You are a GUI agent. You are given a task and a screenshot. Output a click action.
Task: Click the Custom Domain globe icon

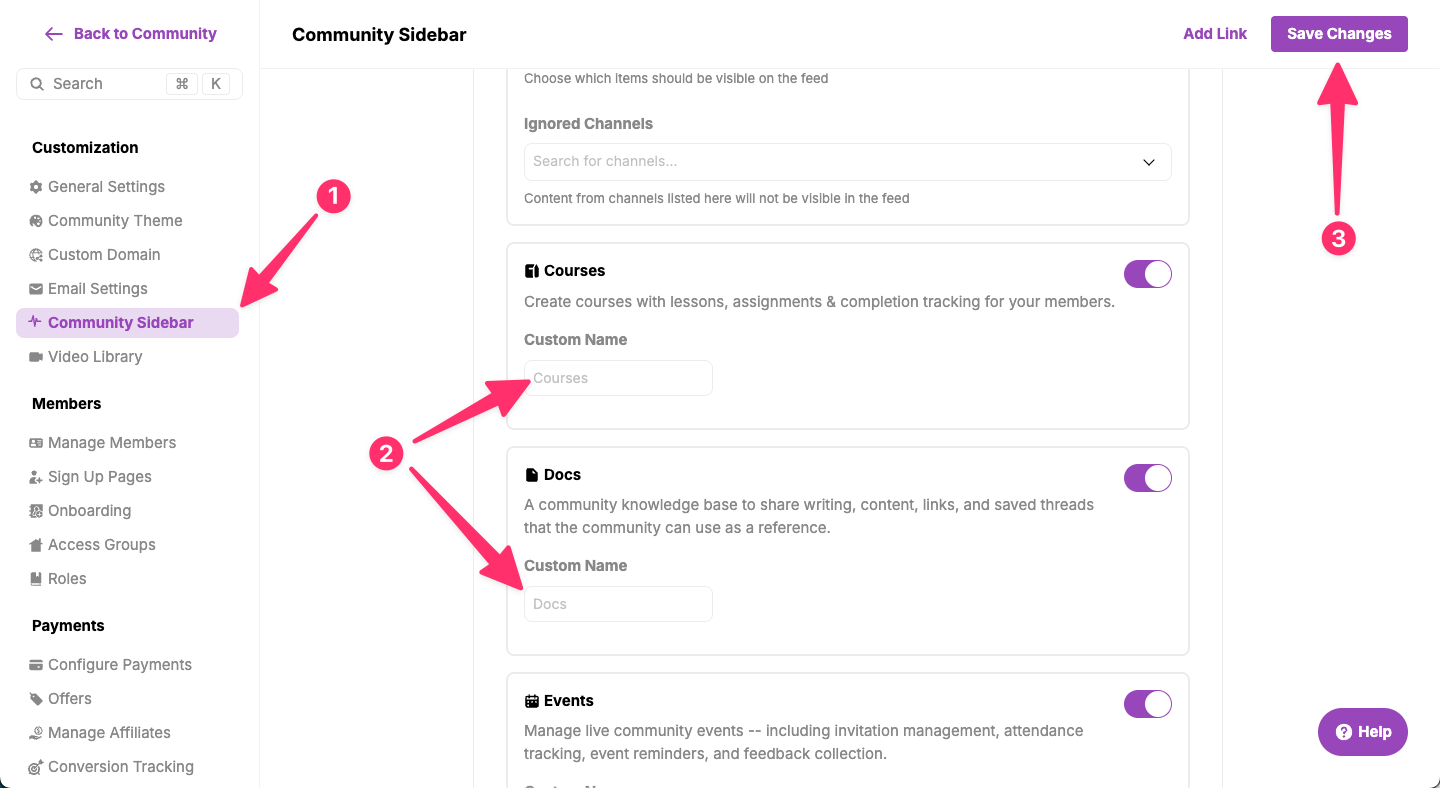36,255
